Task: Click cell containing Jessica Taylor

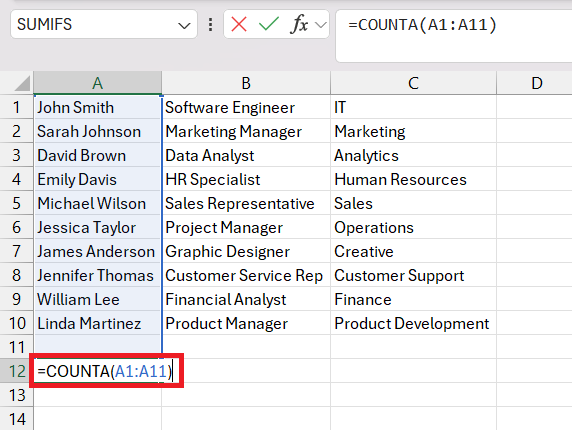Action: pyautogui.click(x=98, y=227)
